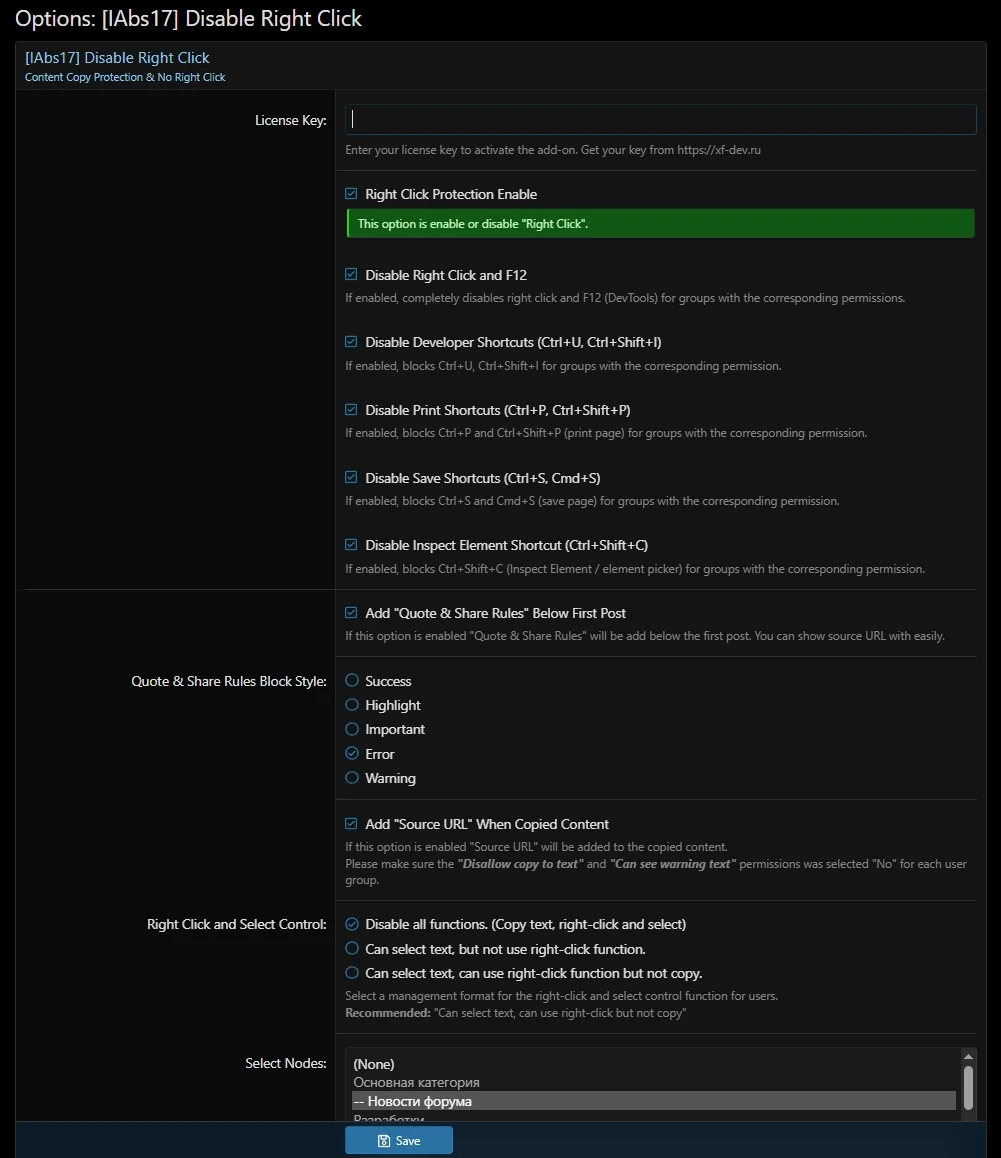
Task: Click the Select Nodes scrollbar up arrow
Action: tap(968, 1057)
